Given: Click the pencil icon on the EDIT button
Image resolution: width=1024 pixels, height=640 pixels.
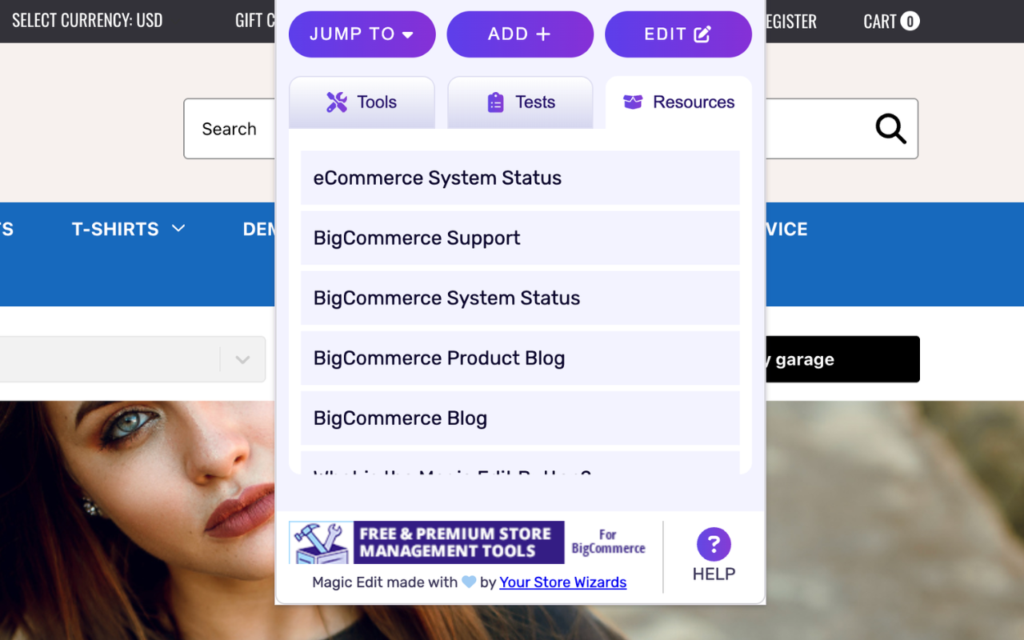Looking at the screenshot, I should click(x=702, y=33).
